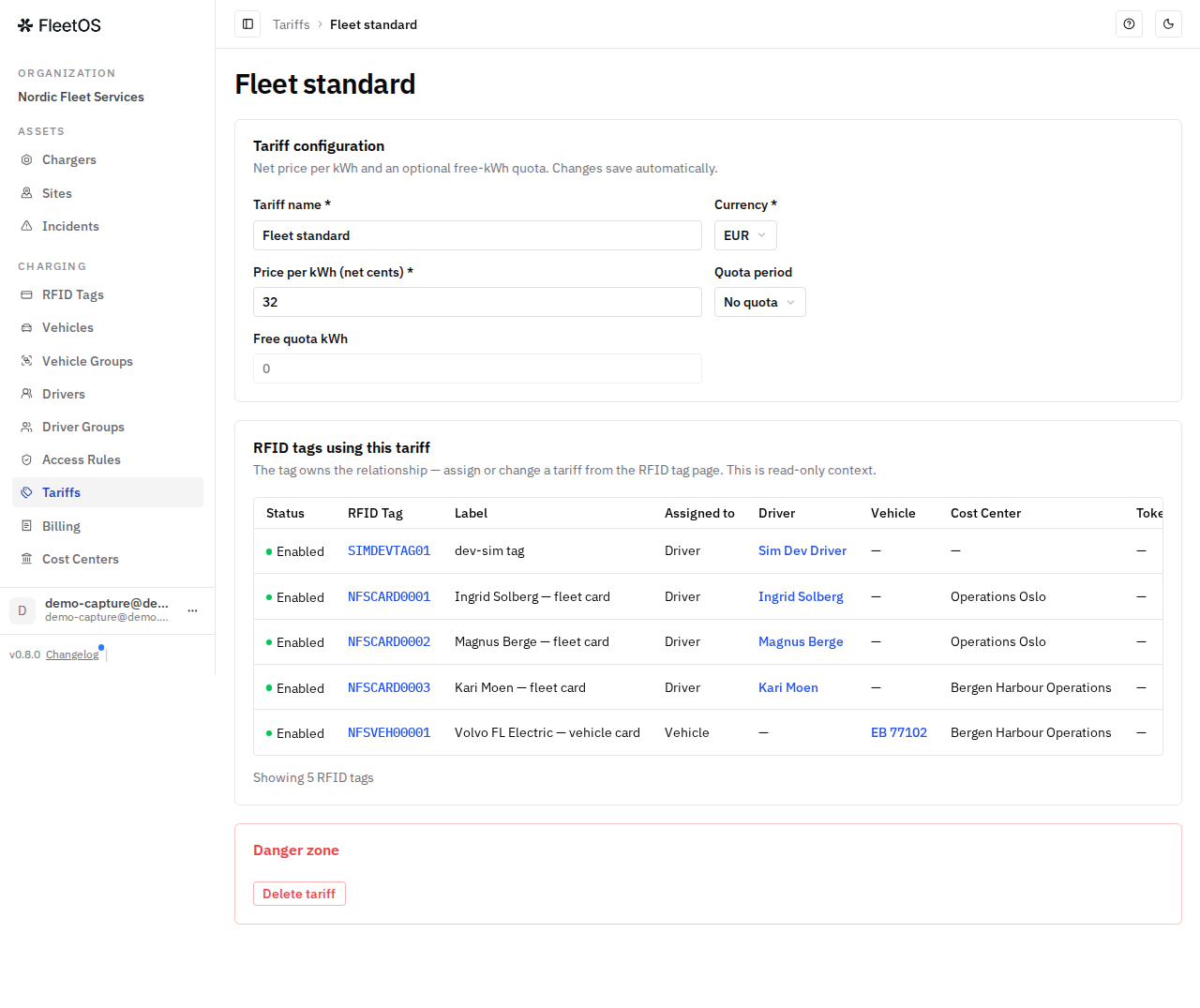Click the Free quota kWh field
The width and height of the screenshot is (1200, 1008).
[x=477, y=369]
